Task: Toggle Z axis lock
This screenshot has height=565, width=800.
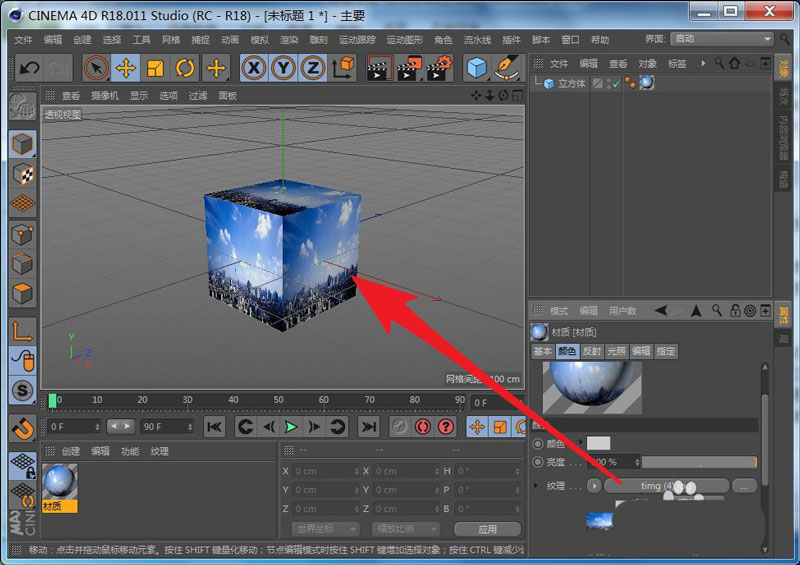Action: pyautogui.click(x=313, y=68)
